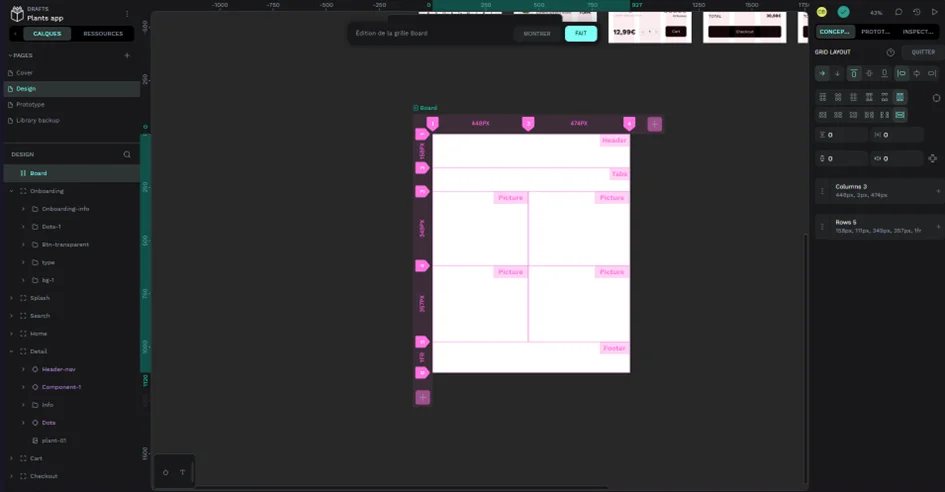Switch to the Inspect tab
Image resolution: width=945 pixels, height=492 pixels.
tap(918, 31)
